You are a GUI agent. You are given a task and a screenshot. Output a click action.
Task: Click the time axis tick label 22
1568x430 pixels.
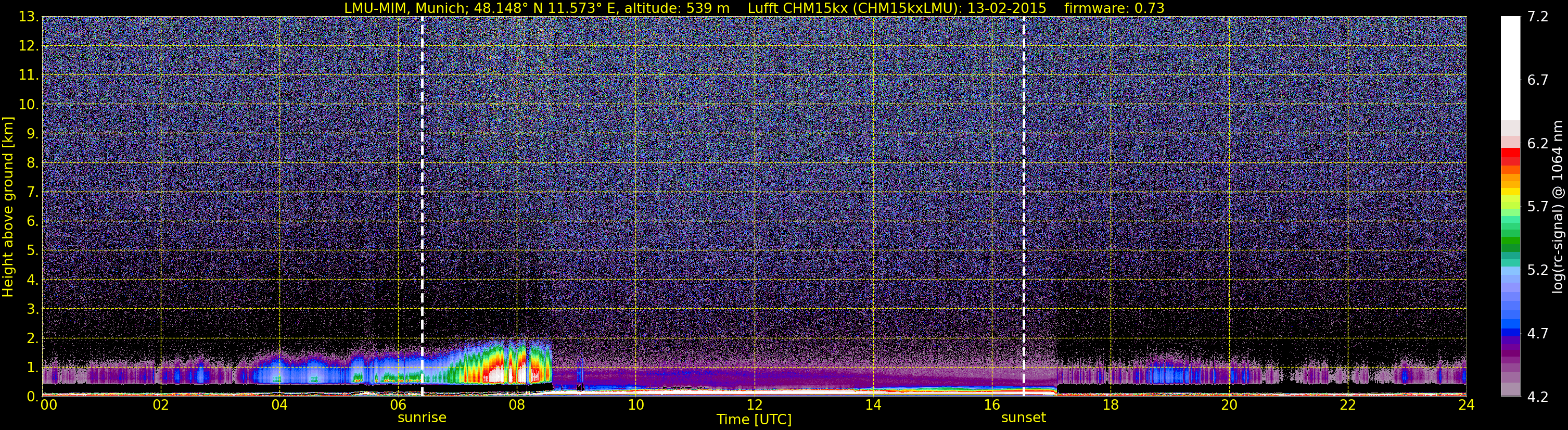(x=1348, y=405)
